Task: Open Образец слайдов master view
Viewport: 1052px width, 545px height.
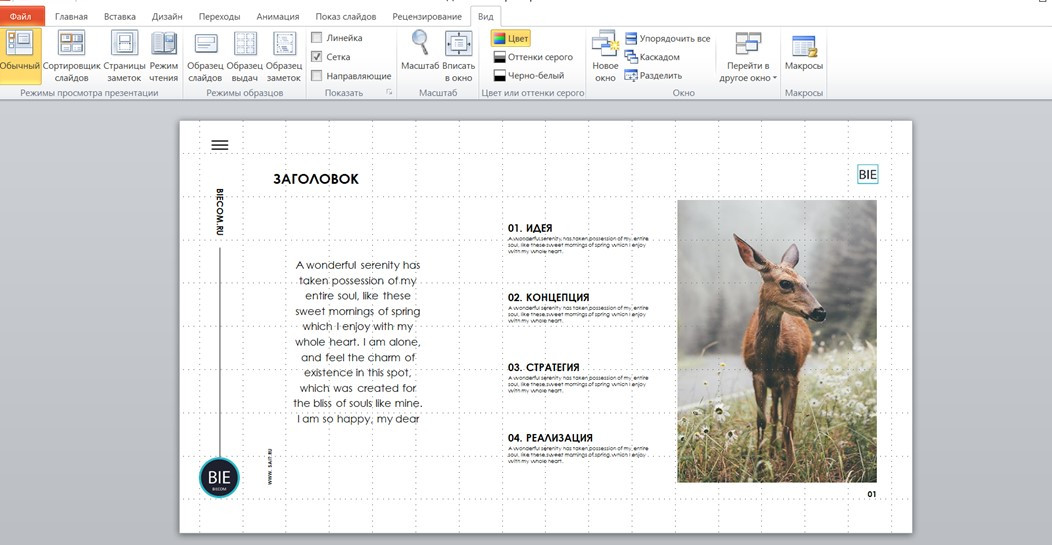Action: tap(205, 43)
